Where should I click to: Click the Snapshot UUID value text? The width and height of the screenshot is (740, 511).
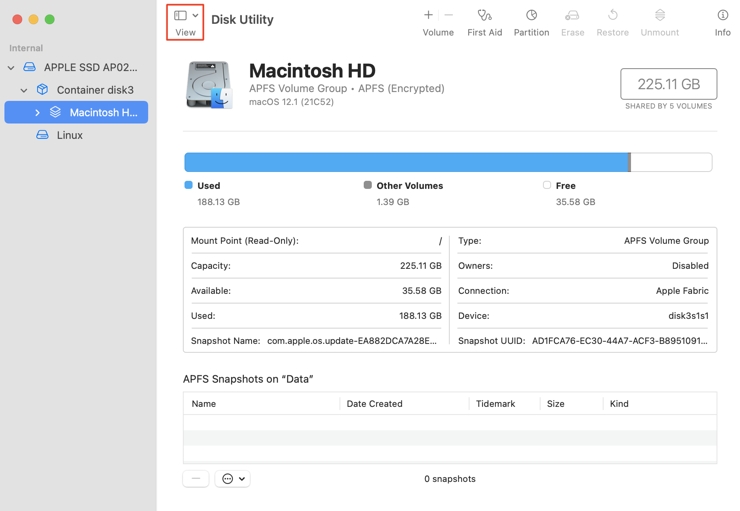(620, 341)
